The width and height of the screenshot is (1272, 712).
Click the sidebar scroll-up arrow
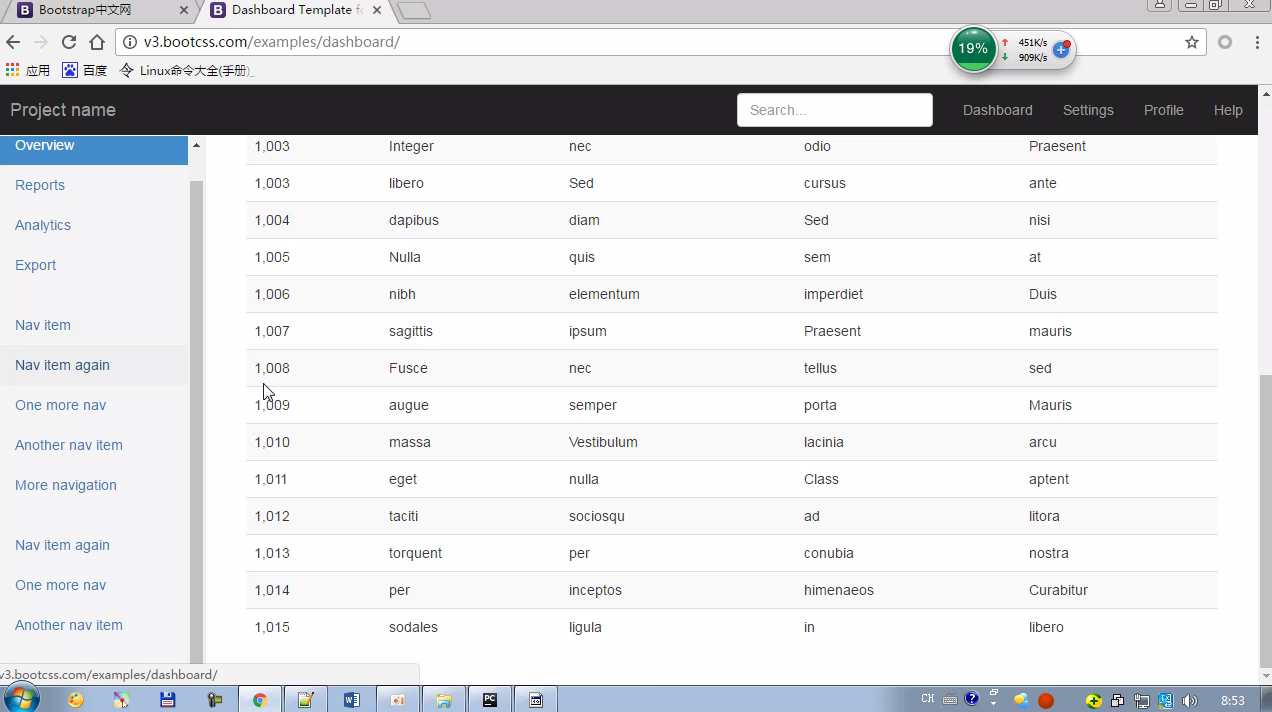[x=196, y=146]
